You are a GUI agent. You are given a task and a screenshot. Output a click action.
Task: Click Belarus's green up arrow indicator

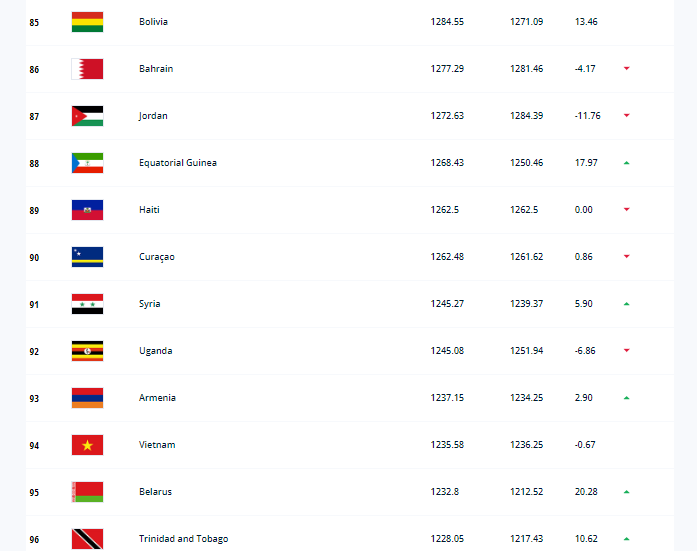pos(626,492)
